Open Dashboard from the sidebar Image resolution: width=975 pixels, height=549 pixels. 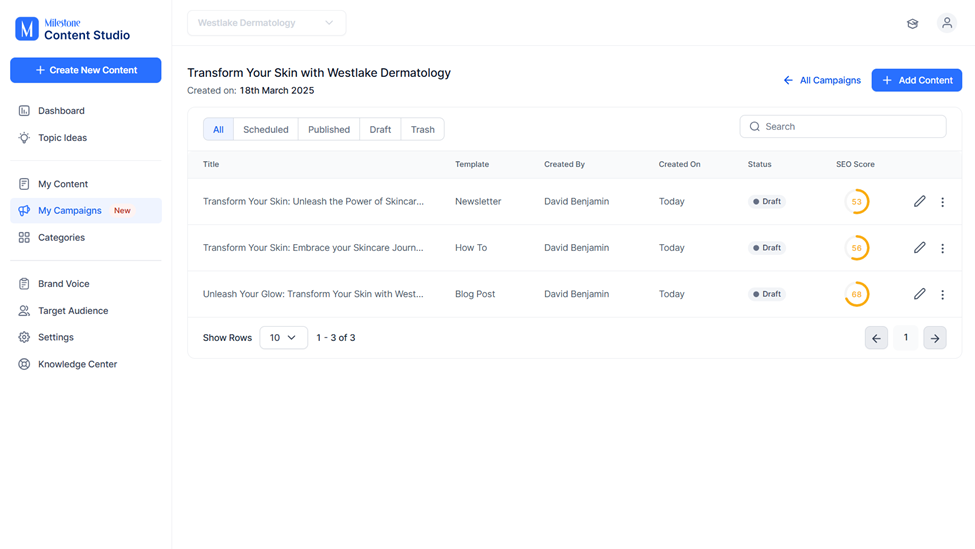[86, 111]
